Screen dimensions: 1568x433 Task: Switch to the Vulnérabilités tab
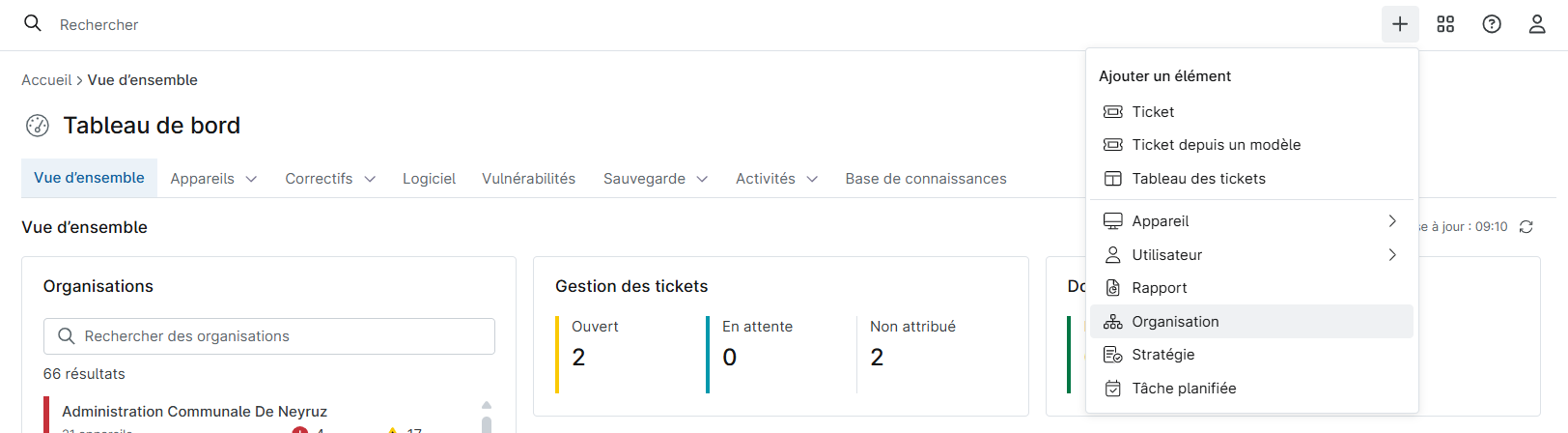pyautogui.click(x=528, y=179)
